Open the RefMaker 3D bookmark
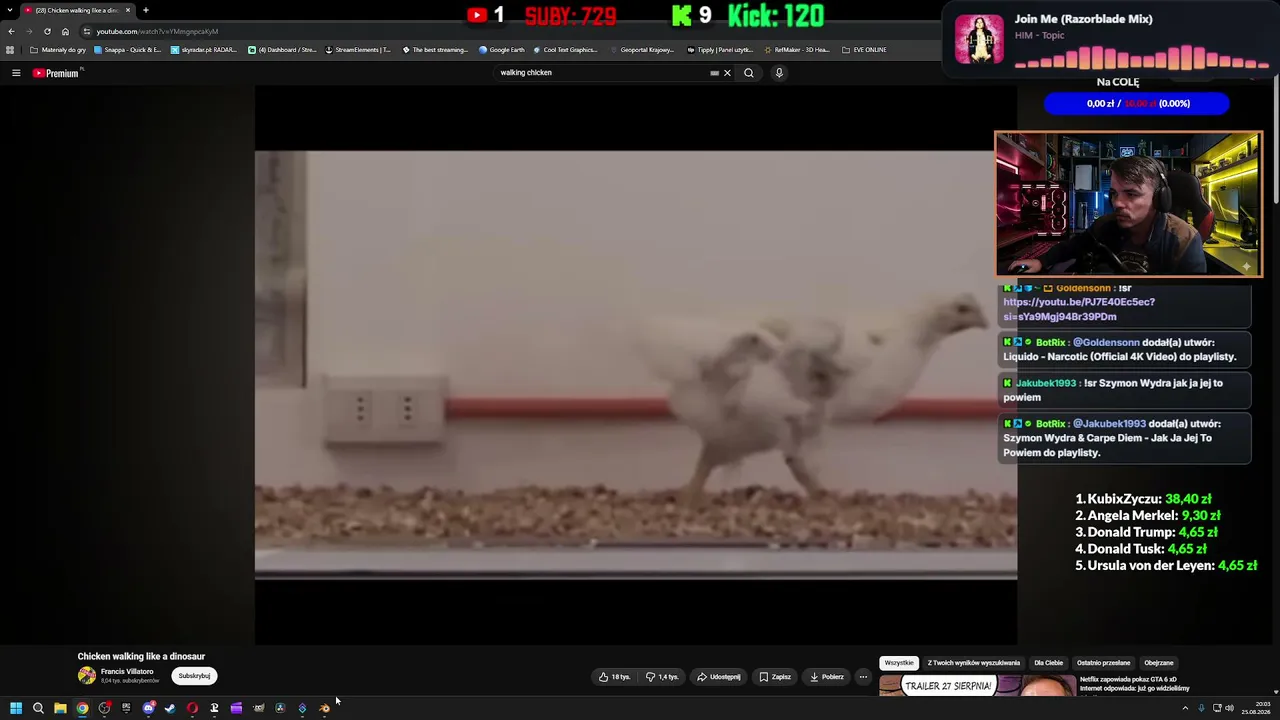 (x=797, y=50)
